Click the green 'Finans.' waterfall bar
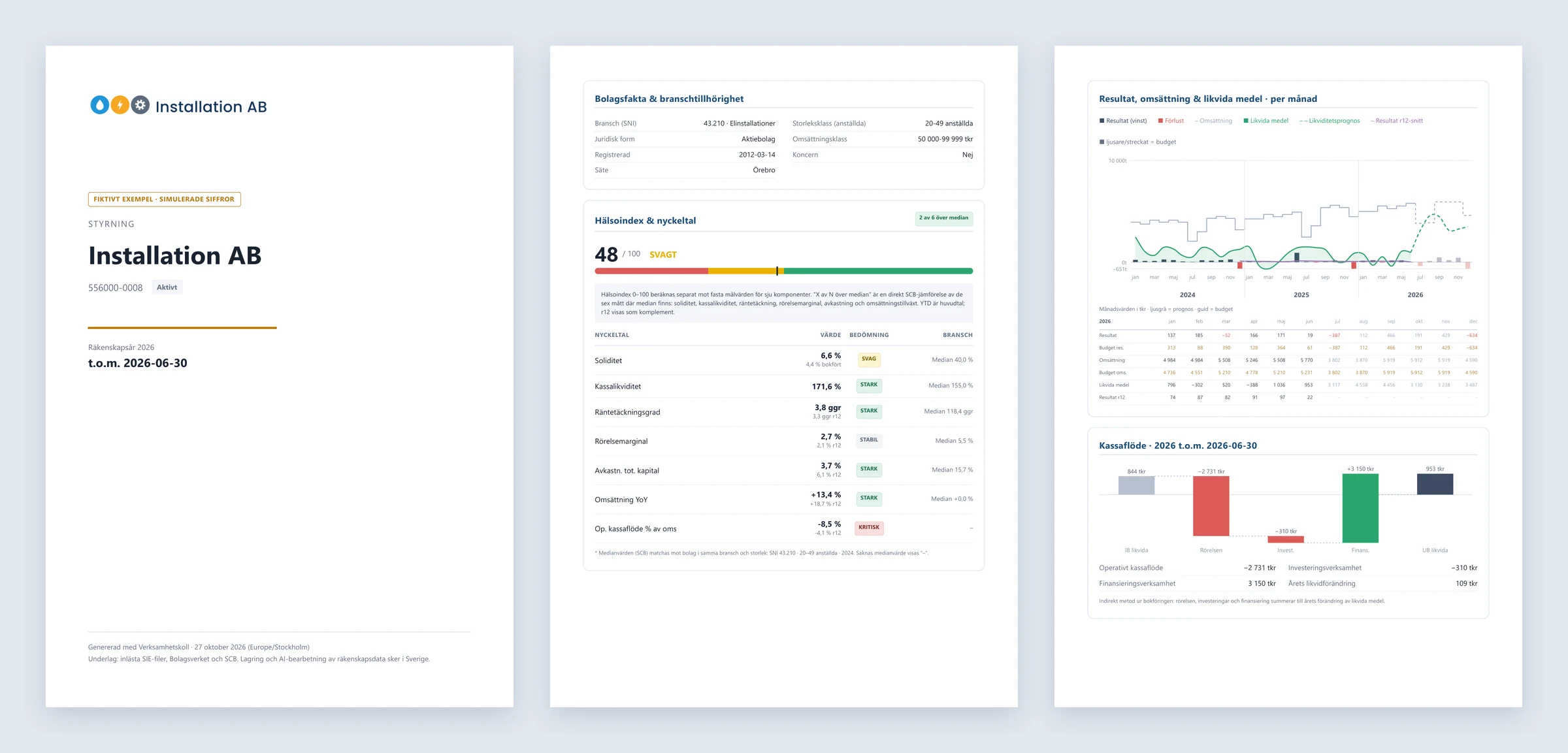The height and width of the screenshot is (753, 1568). point(1360,508)
